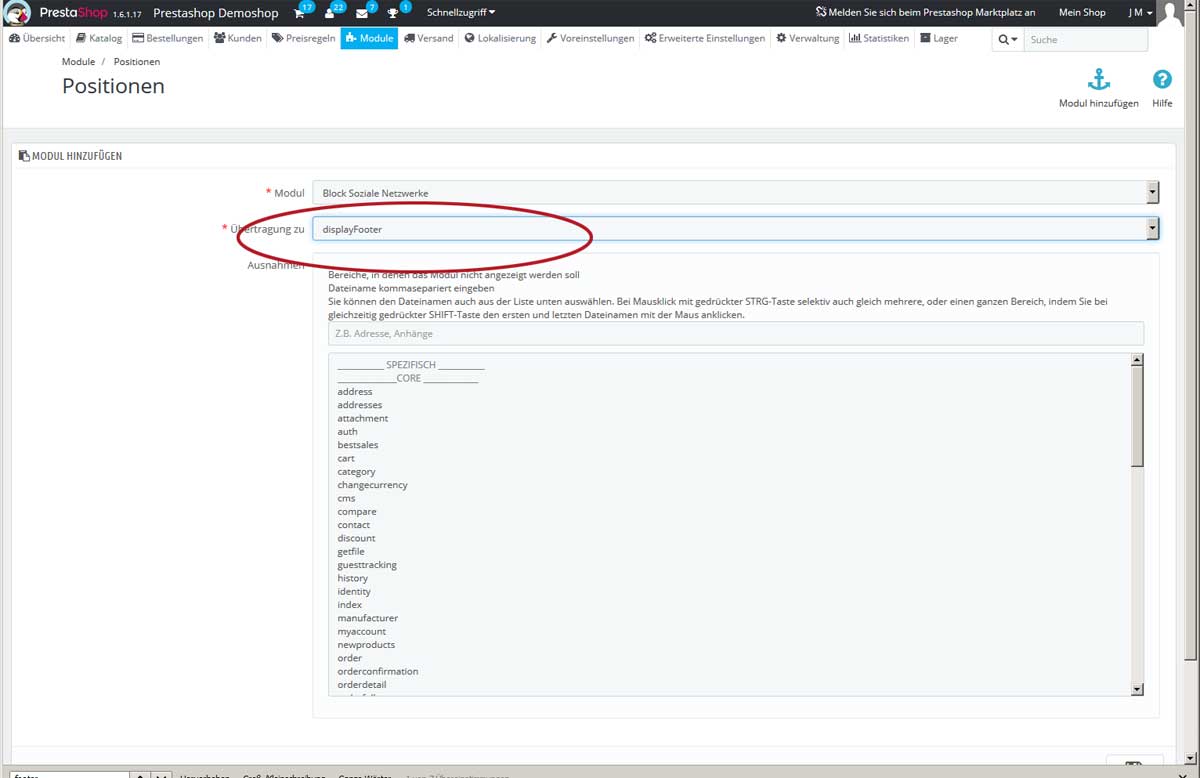Select 'index' in the file list
Image resolution: width=1200 pixels, height=778 pixels.
[x=350, y=605]
